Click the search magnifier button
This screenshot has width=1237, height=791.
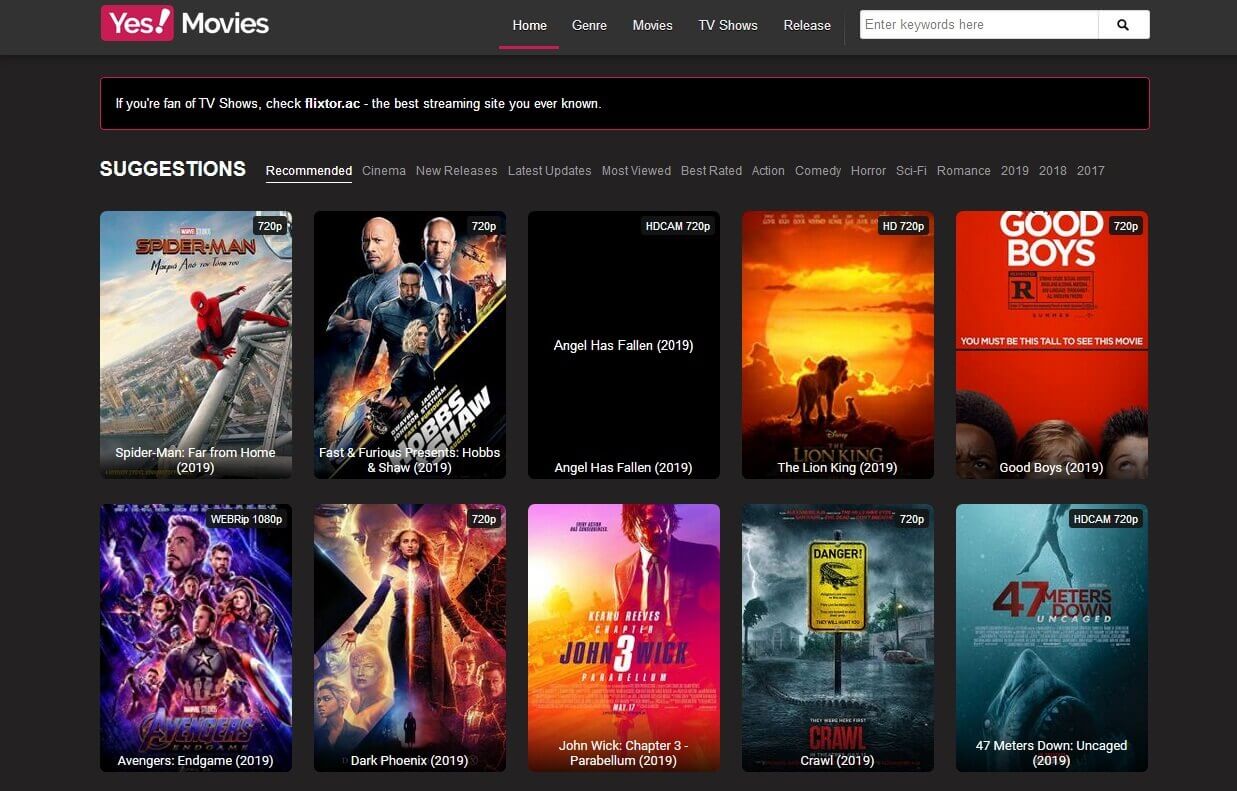click(1123, 25)
